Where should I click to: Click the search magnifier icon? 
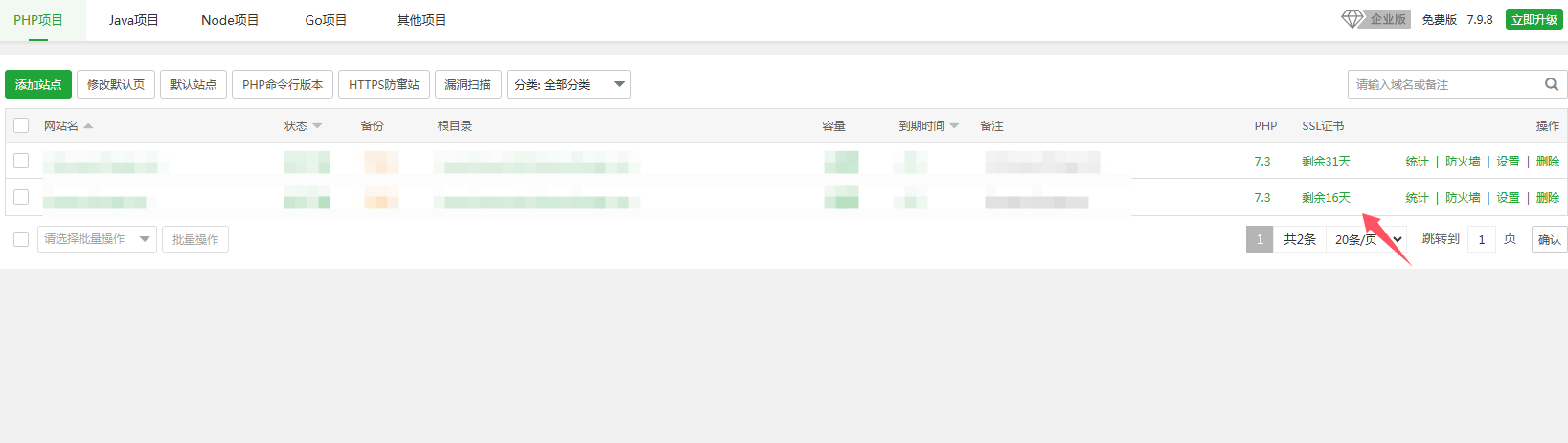click(x=1551, y=84)
